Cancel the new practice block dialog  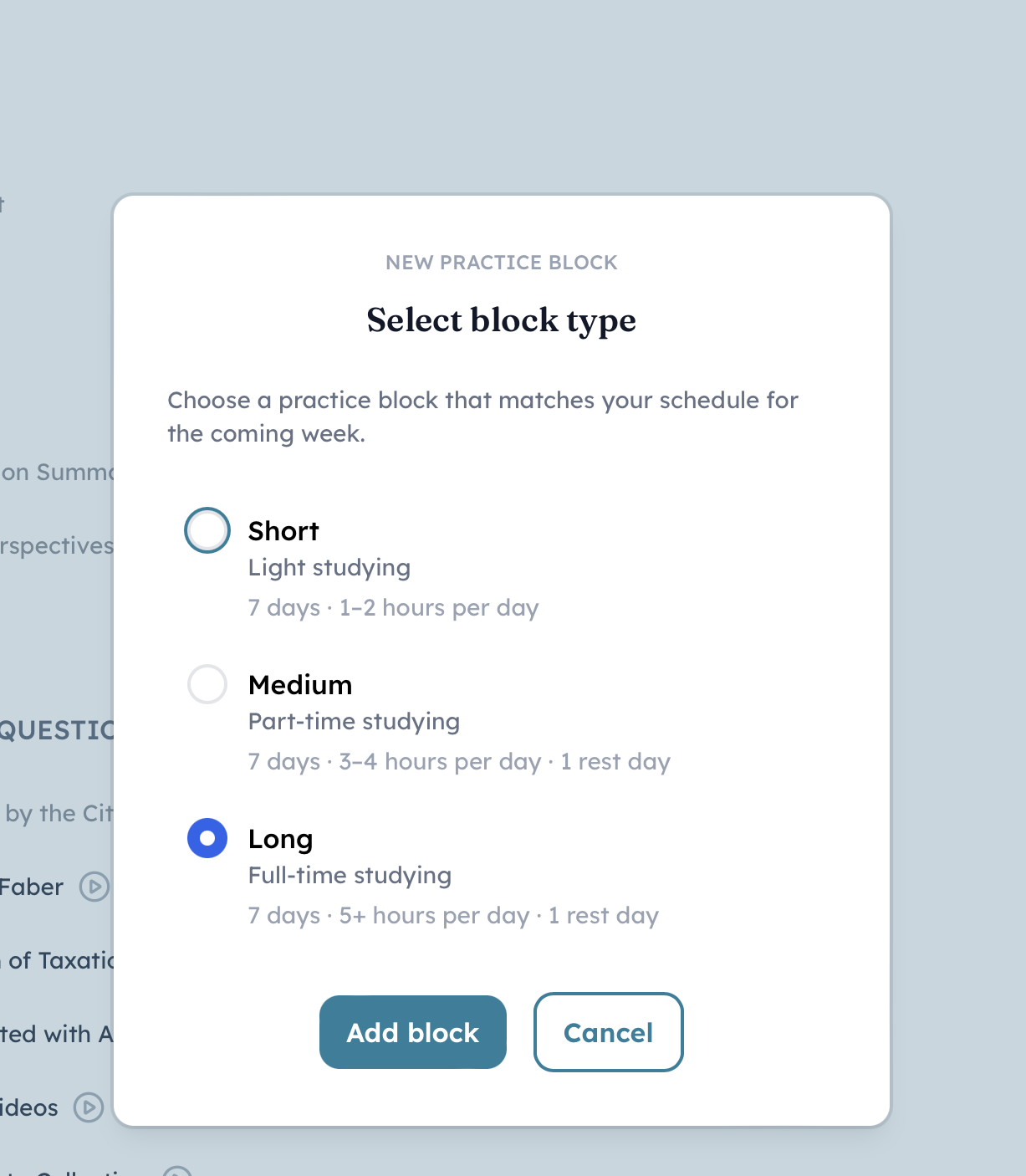tap(608, 1032)
